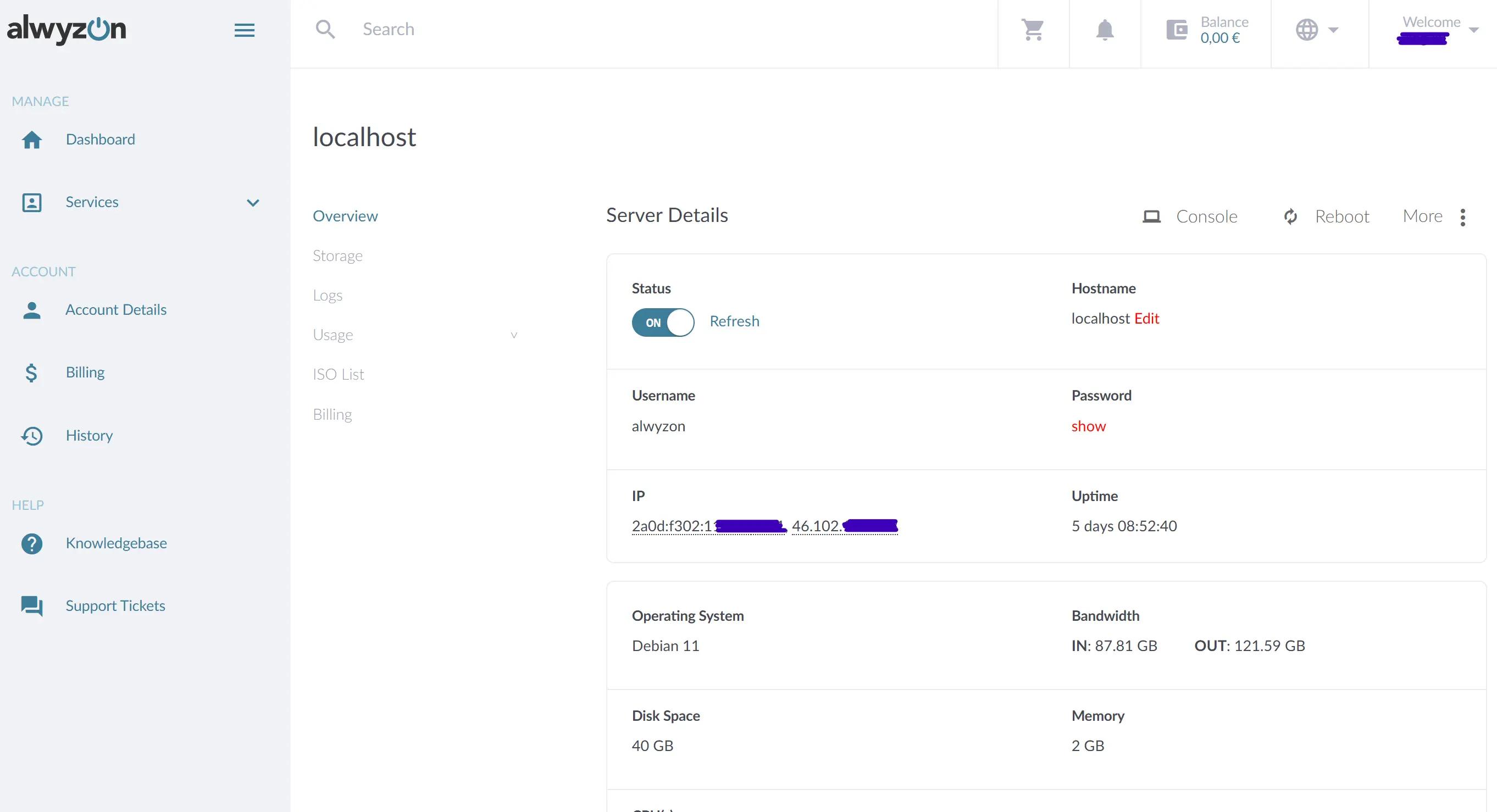Select the Overview tab
The width and height of the screenshot is (1497, 812).
point(345,215)
